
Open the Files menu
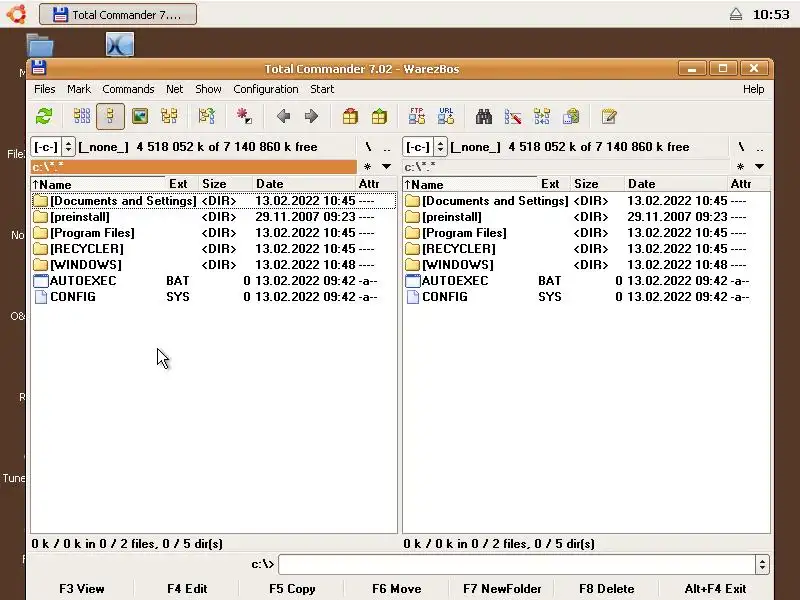44,89
